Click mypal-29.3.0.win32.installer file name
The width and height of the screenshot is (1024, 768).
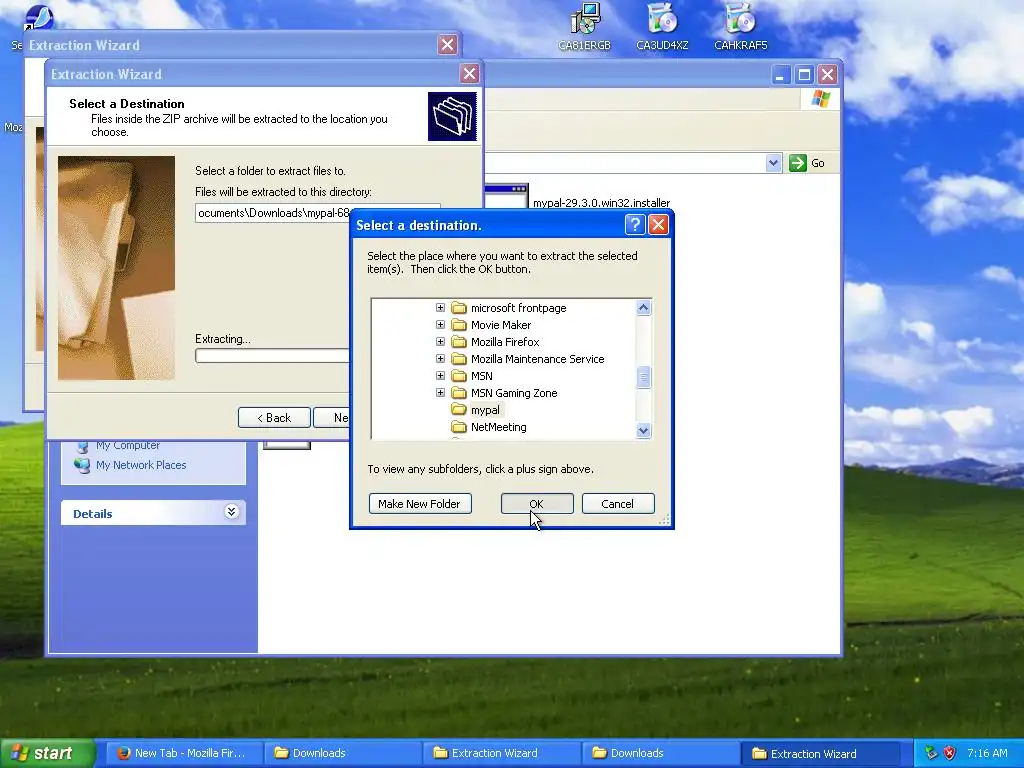[601, 202]
